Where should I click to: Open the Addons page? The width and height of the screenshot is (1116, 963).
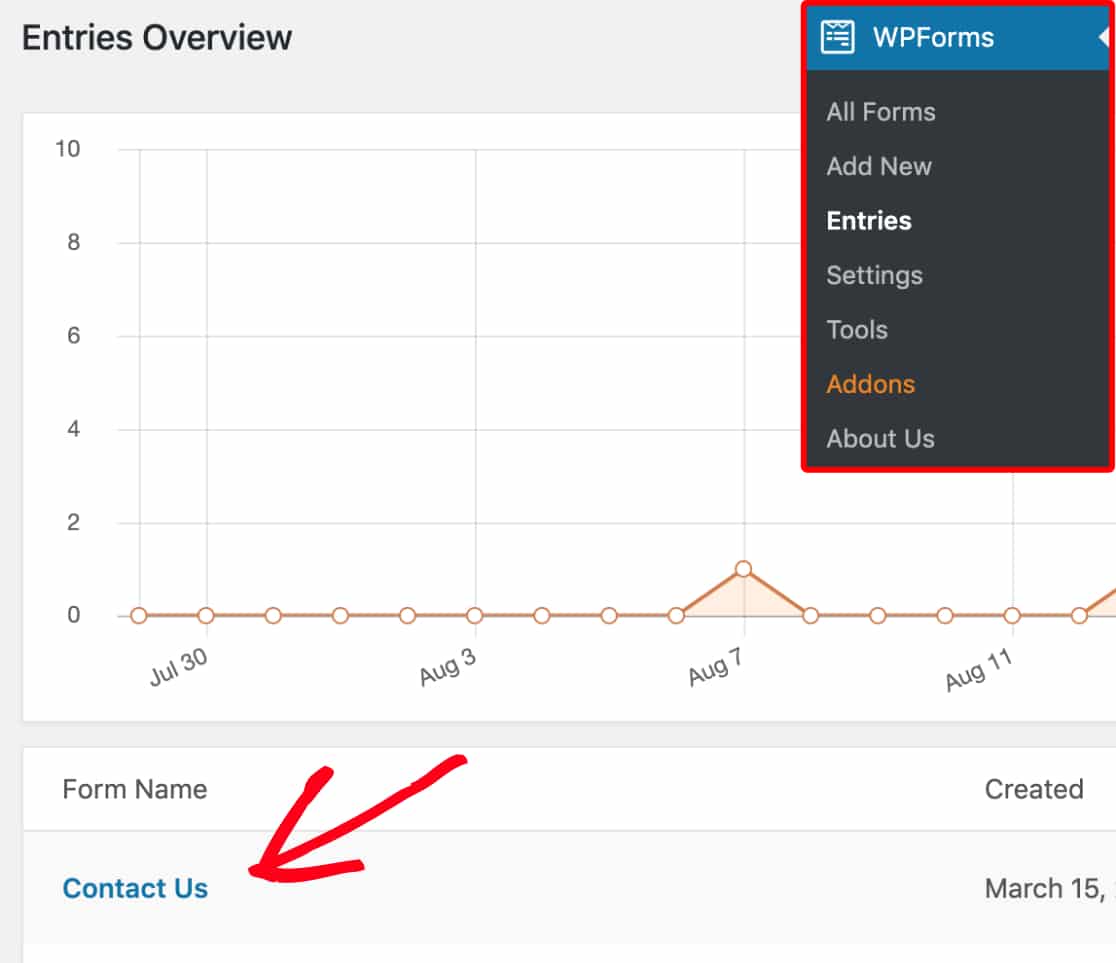[870, 384]
